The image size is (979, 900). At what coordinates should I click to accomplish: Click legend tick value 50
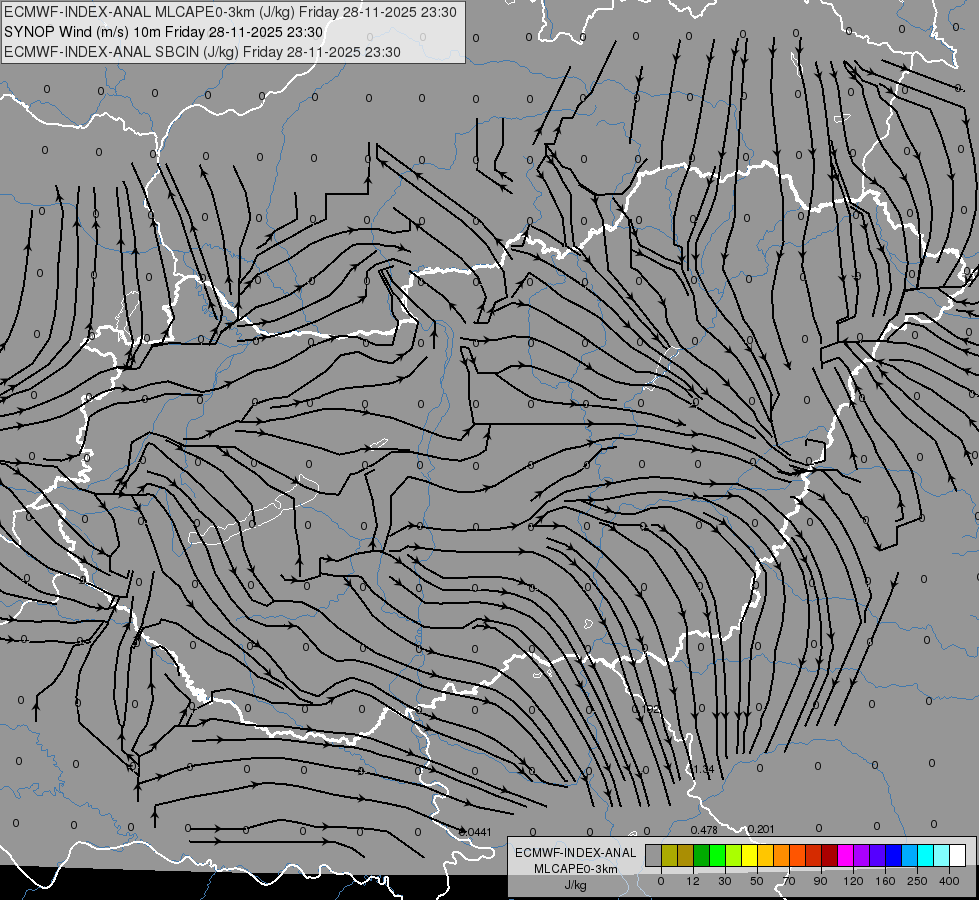click(757, 881)
